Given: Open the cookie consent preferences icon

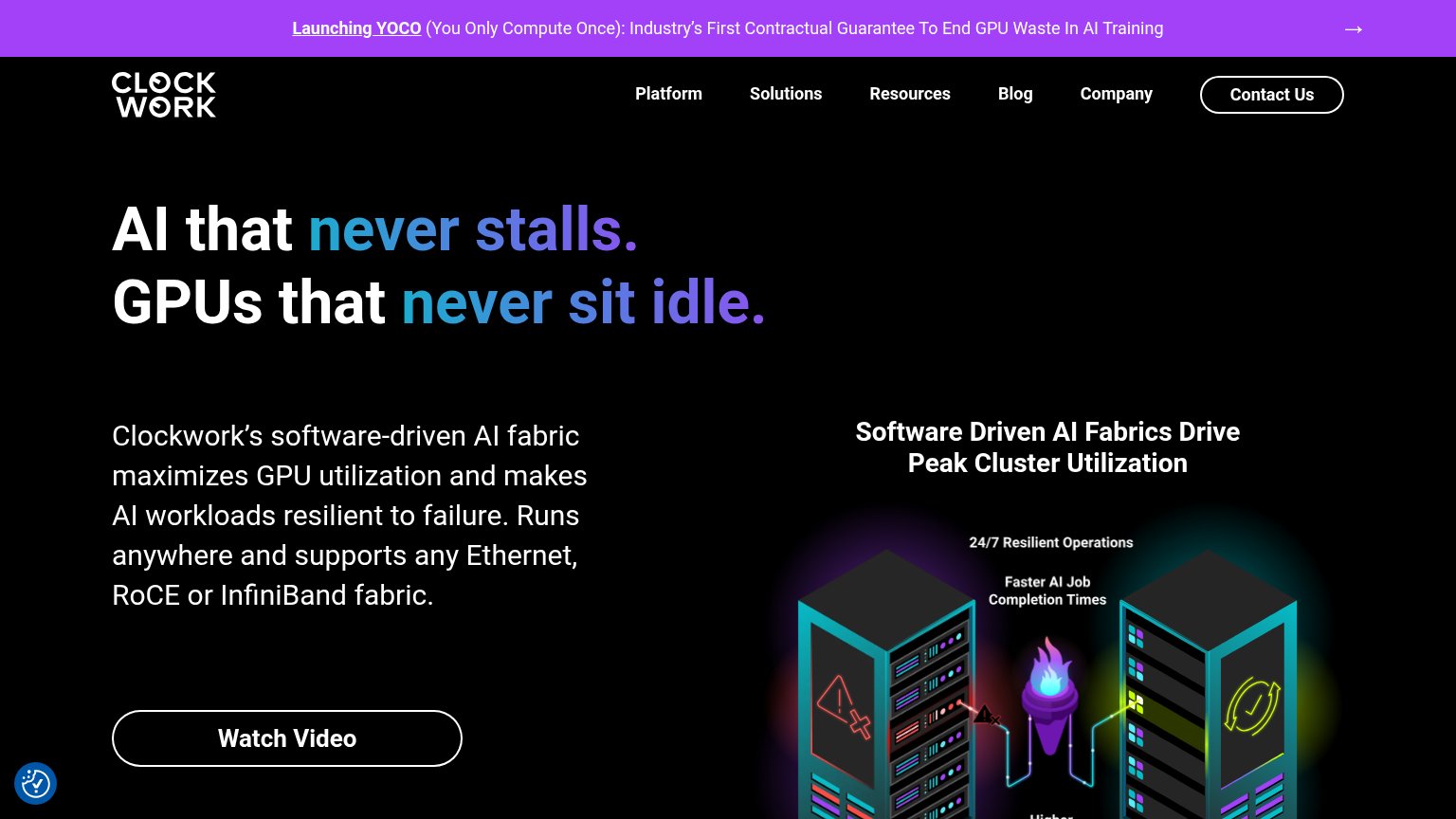Looking at the screenshot, I should pyautogui.click(x=35, y=784).
